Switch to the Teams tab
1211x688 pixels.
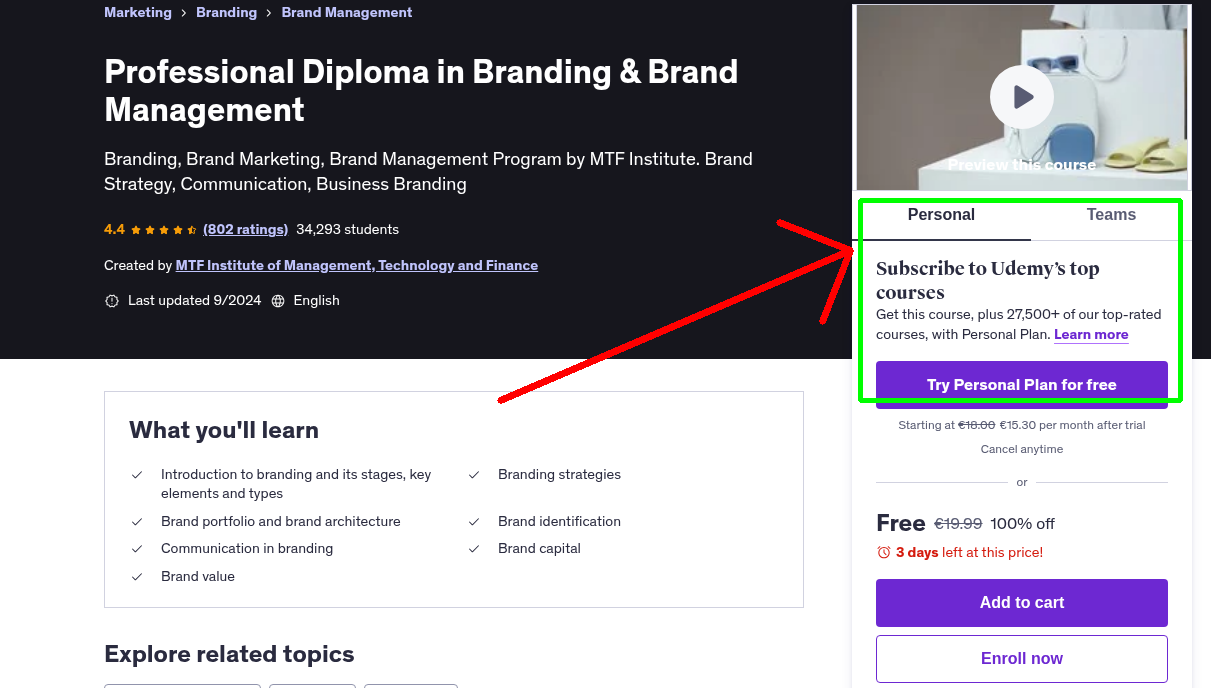(1111, 215)
